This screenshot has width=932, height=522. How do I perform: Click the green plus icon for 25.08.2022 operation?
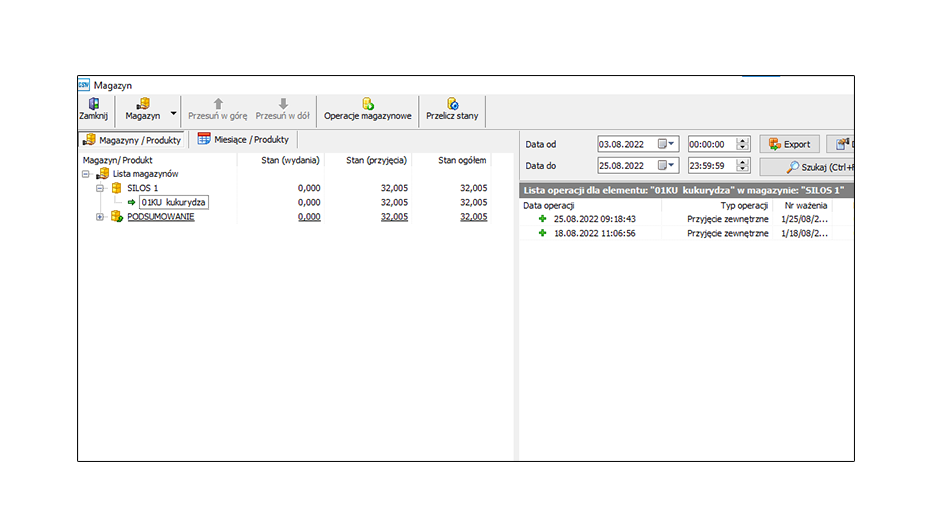pyautogui.click(x=543, y=218)
